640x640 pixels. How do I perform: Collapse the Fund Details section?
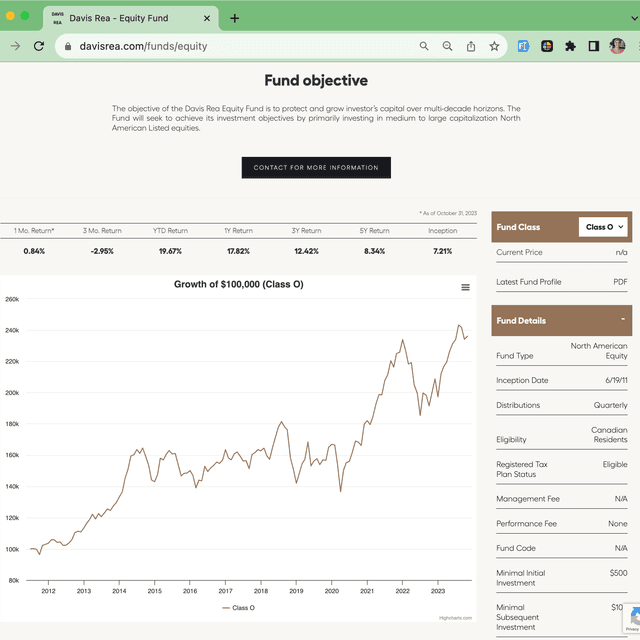click(622, 320)
